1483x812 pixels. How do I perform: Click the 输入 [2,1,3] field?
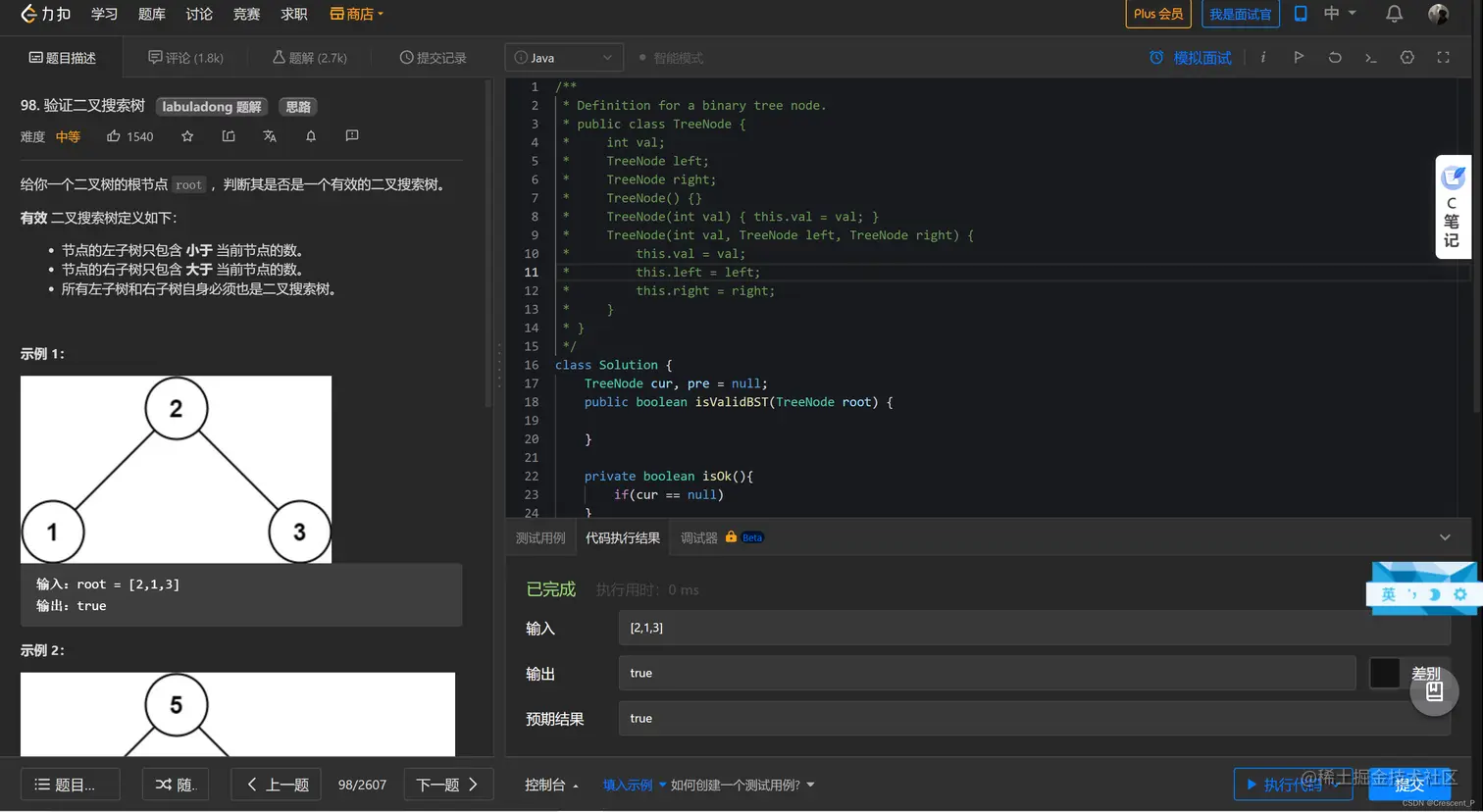point(1034,628)
